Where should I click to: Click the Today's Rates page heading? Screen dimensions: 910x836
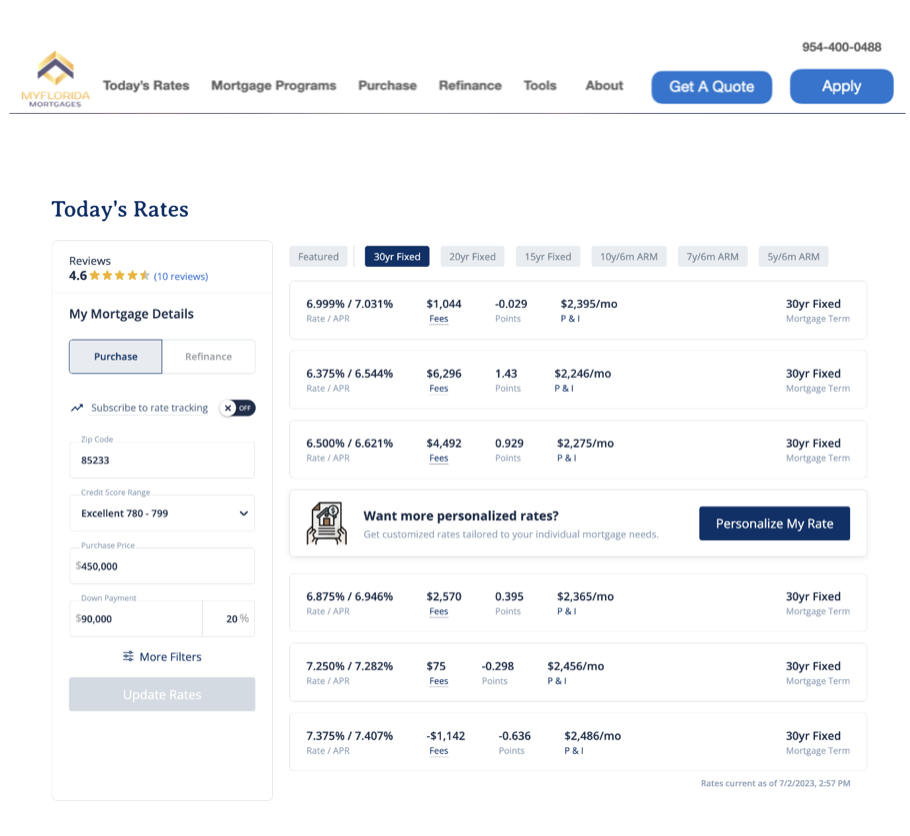[120, 209]
